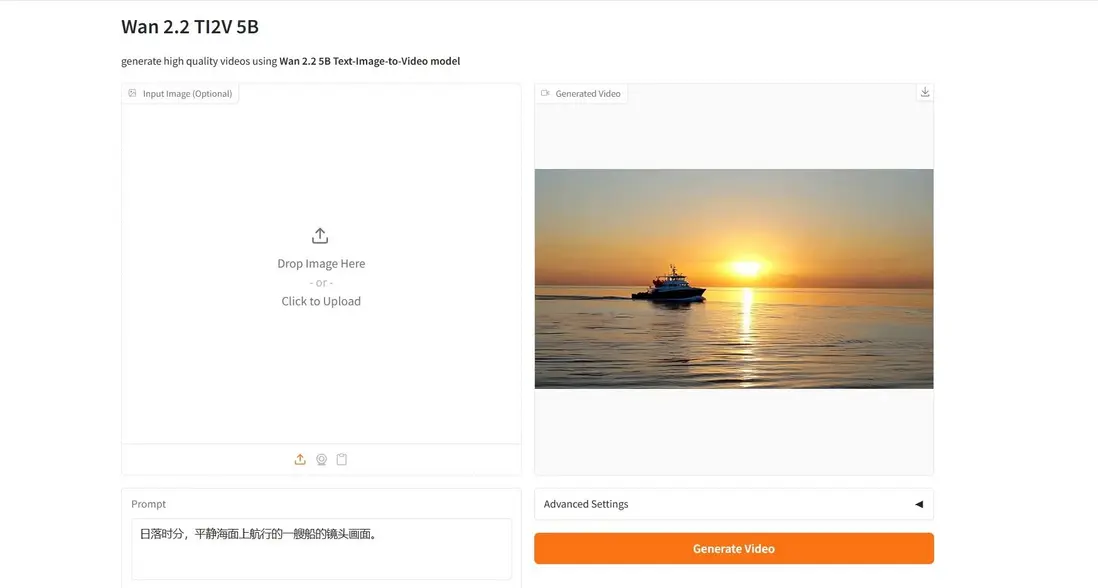Click the image icon beside Input Image label
The width and height of the screenshot is (1098, 588).
(132, 94)
